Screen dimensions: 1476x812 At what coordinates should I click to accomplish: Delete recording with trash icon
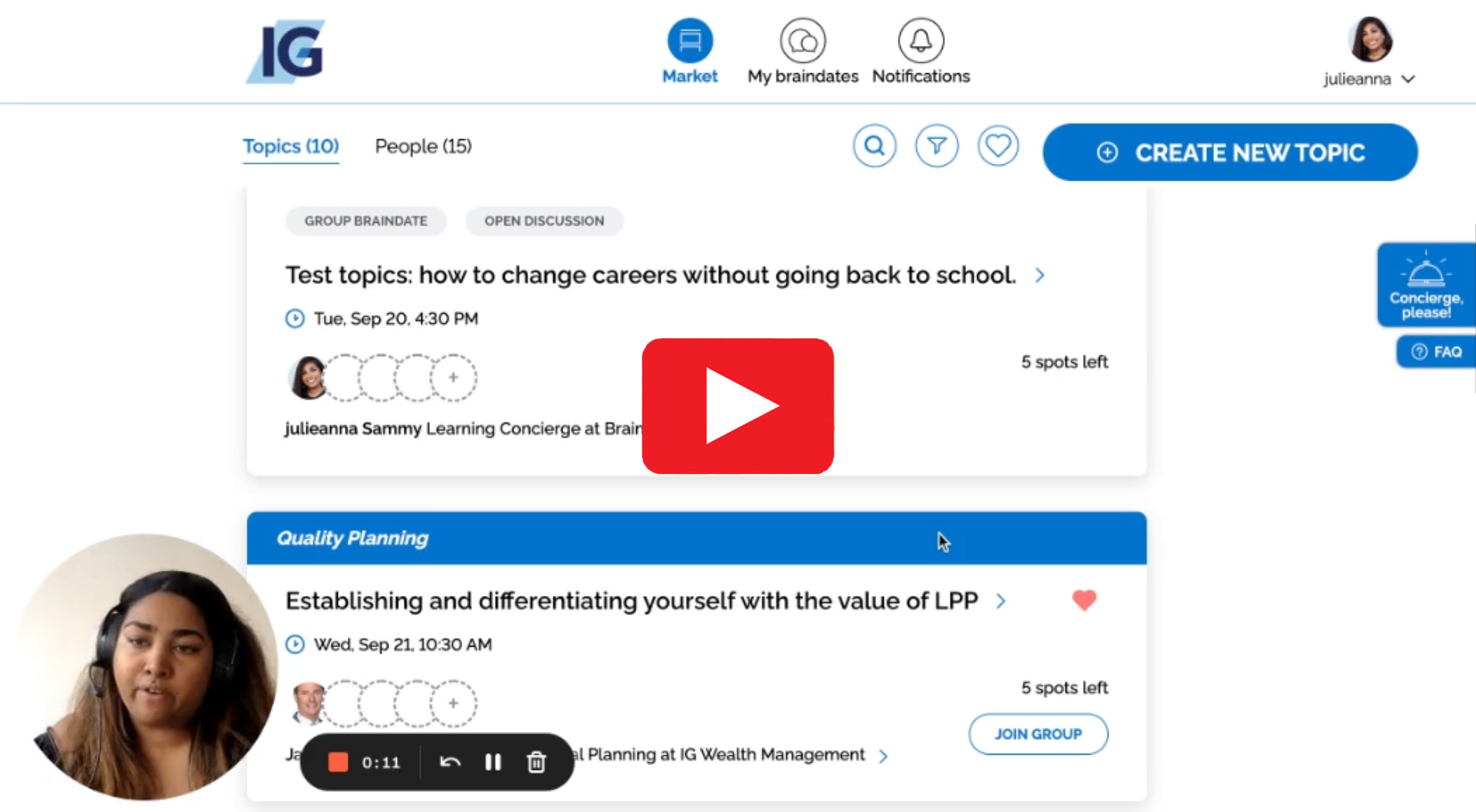tap(536, 762)
